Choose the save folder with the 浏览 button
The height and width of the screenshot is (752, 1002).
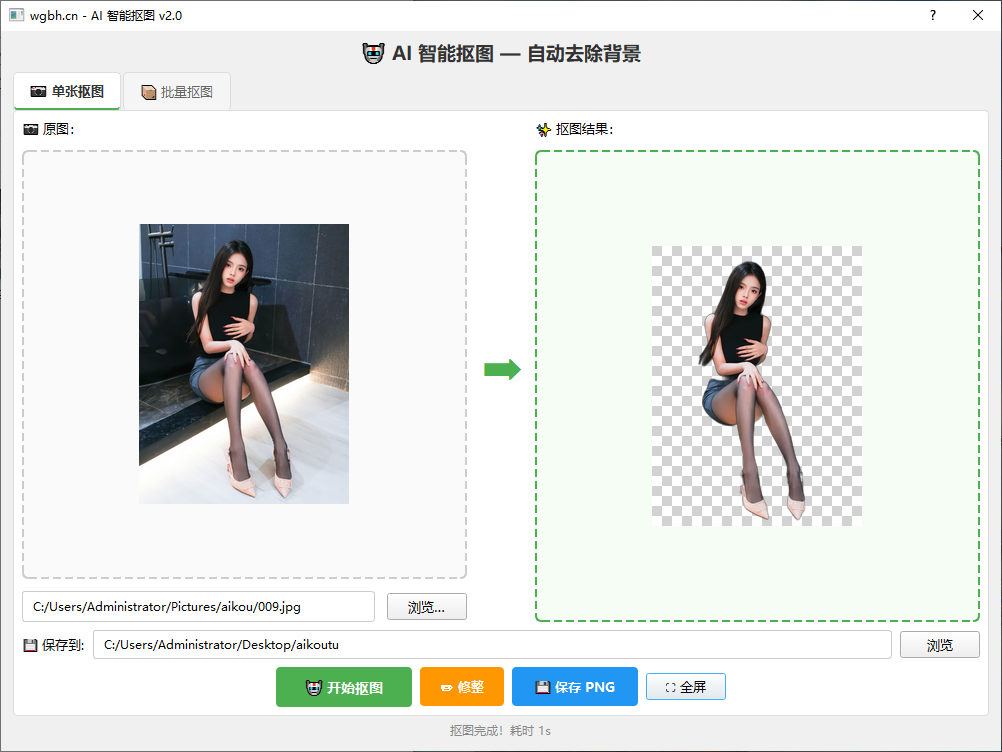pos(940,645)
